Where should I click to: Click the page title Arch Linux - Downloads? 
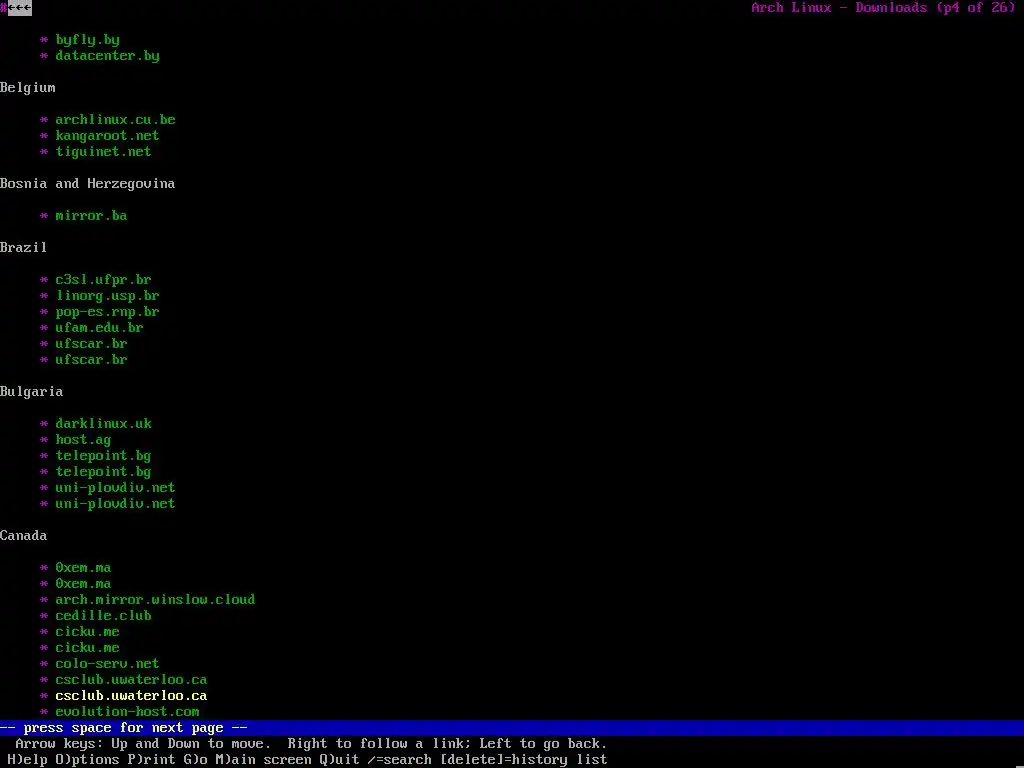839,8
